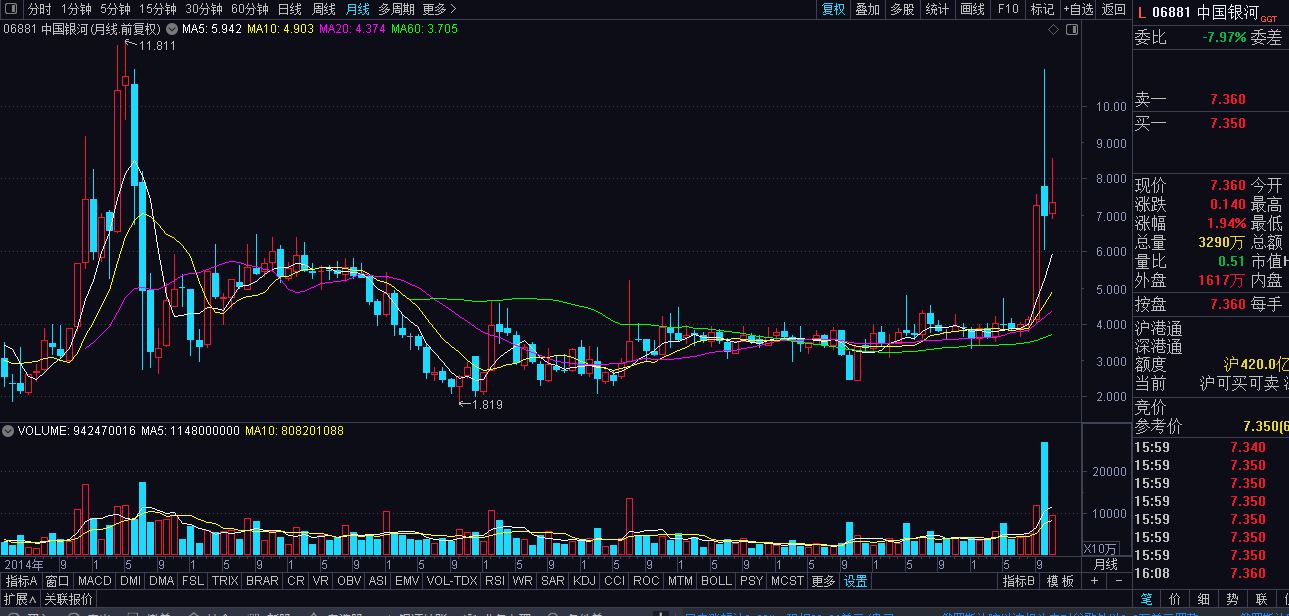The width and height of the screenshot is (1289, 616).
Task: Apply the FSL indicator
Action: (x=193, y=581)
